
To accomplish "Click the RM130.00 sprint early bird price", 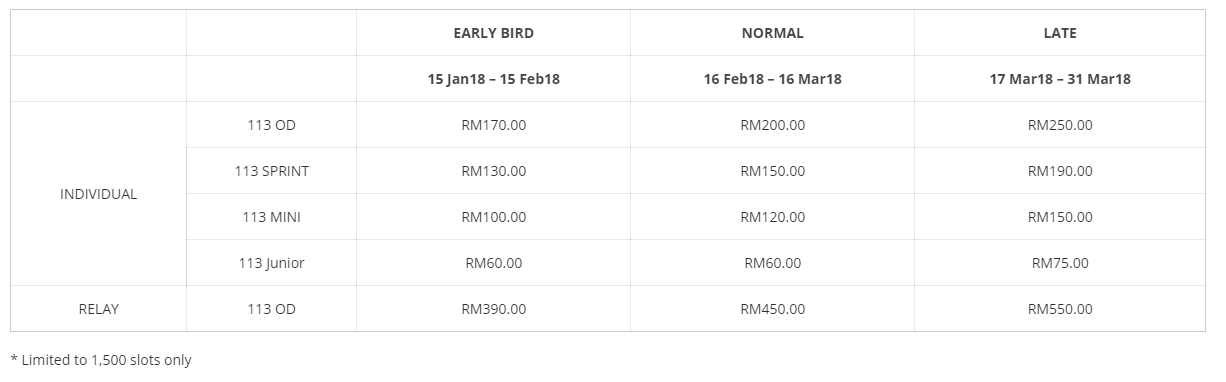I will [493, 171].
